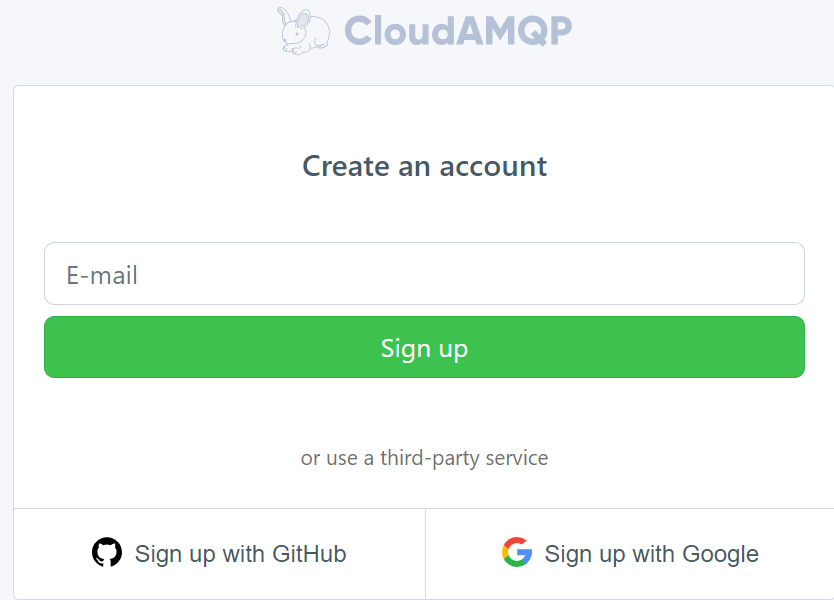Image resolution: width=834 pixels, height=600 pixels.
Task: Click the multicolored Google G icon
Action: click(517, 553)
